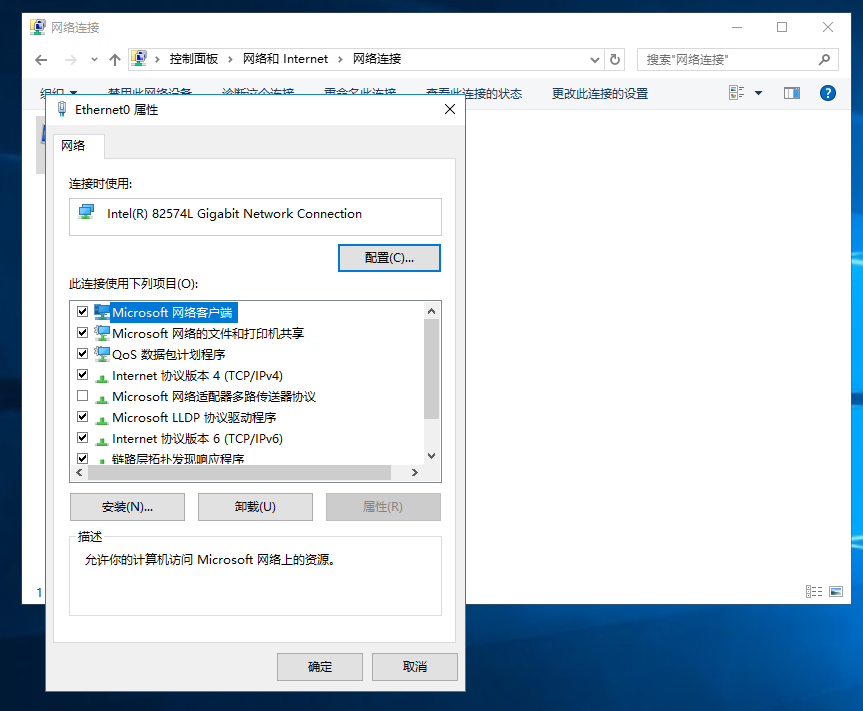The image size is (863, 711).
Task: Toggle the preview pane icon
Action: click(x=792, y=93)
